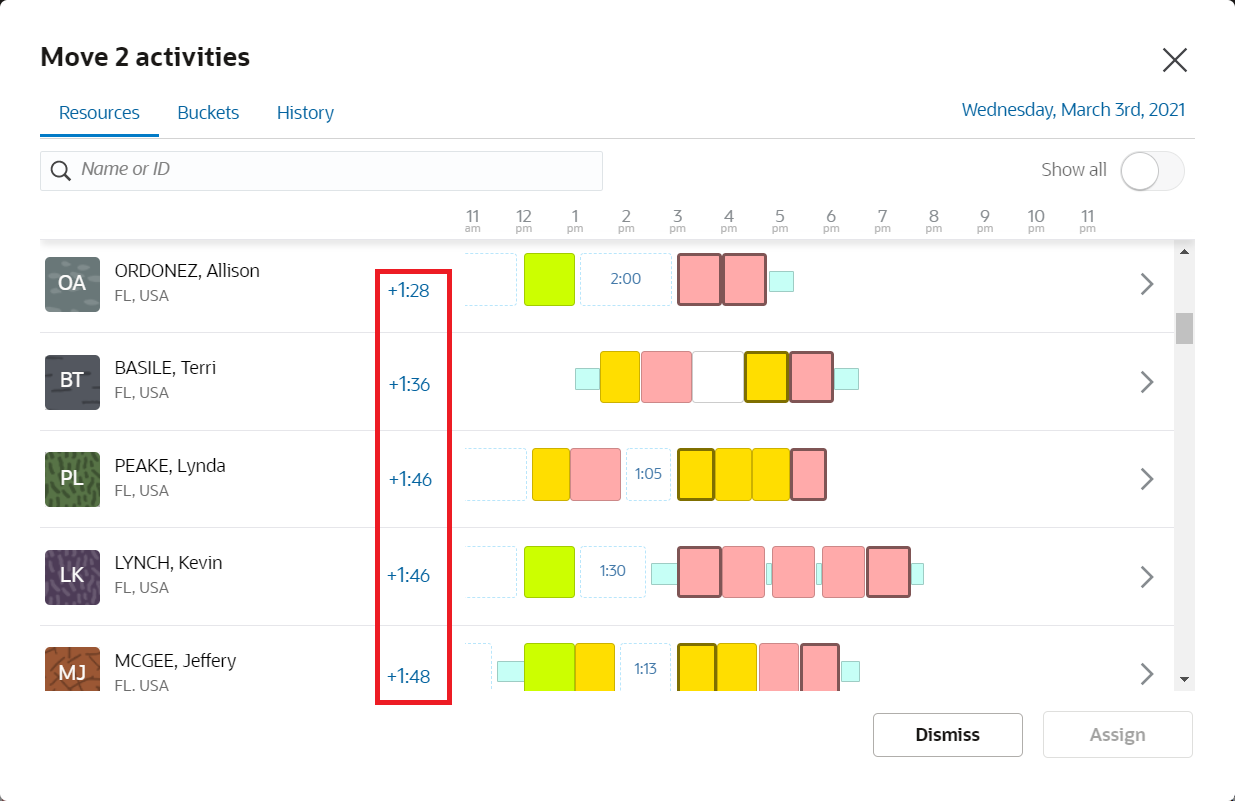Image resolution: width=1235 pixels, height=801 pixels.
Task: Enable the Show all toggle
Action: click(1151, 171)
